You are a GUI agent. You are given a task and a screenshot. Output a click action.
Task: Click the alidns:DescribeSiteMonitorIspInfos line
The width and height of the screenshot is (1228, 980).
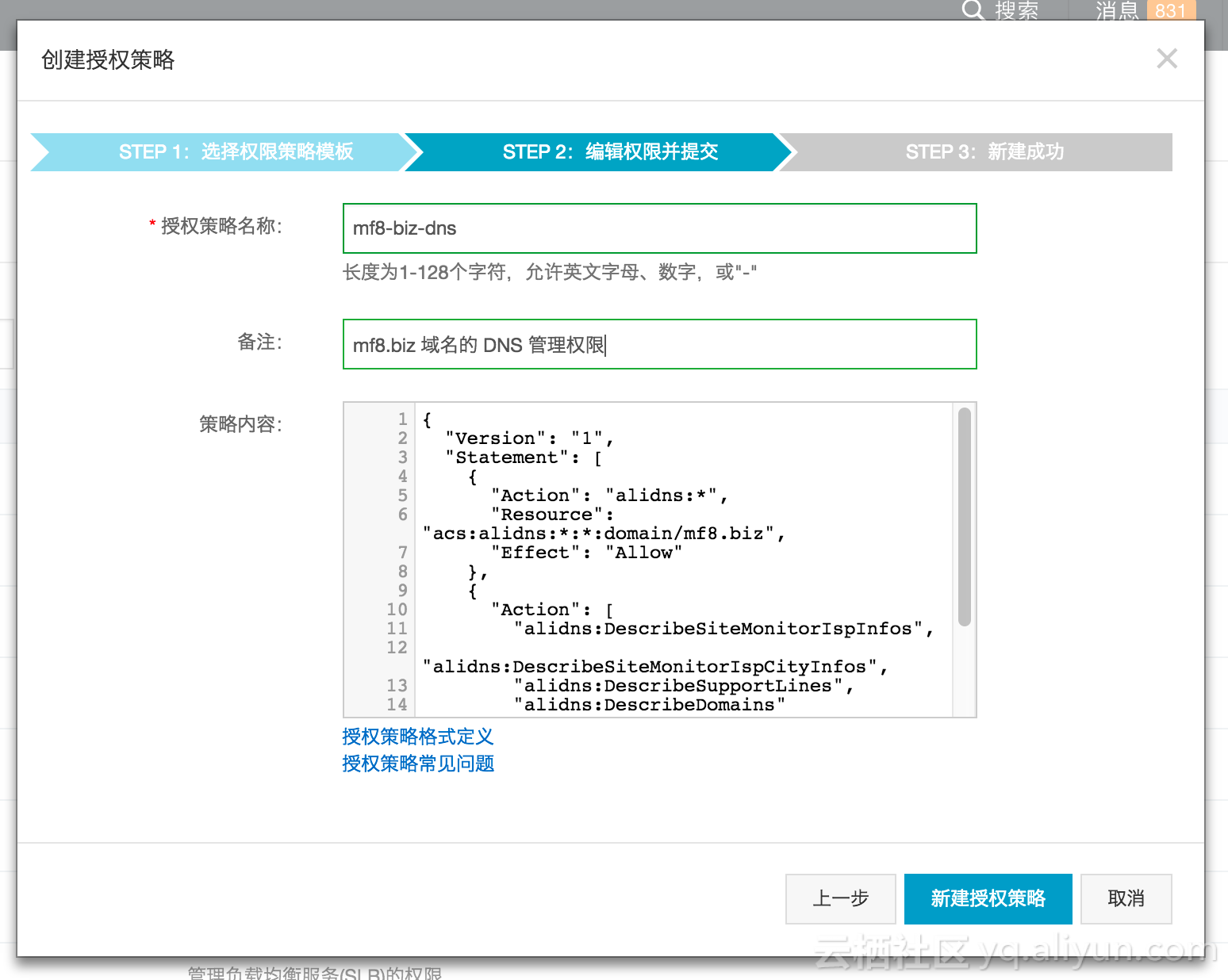tap(723, 629)
